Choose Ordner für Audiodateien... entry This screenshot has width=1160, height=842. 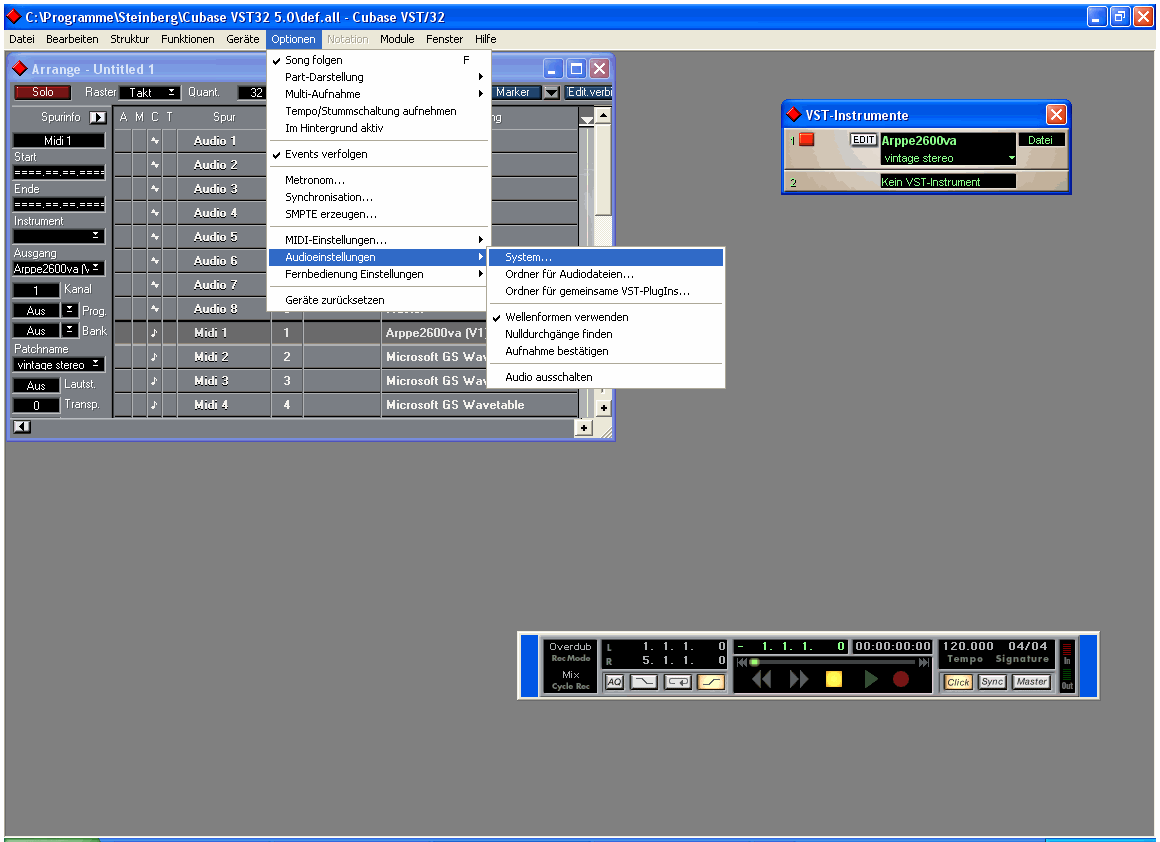[606, 274]
